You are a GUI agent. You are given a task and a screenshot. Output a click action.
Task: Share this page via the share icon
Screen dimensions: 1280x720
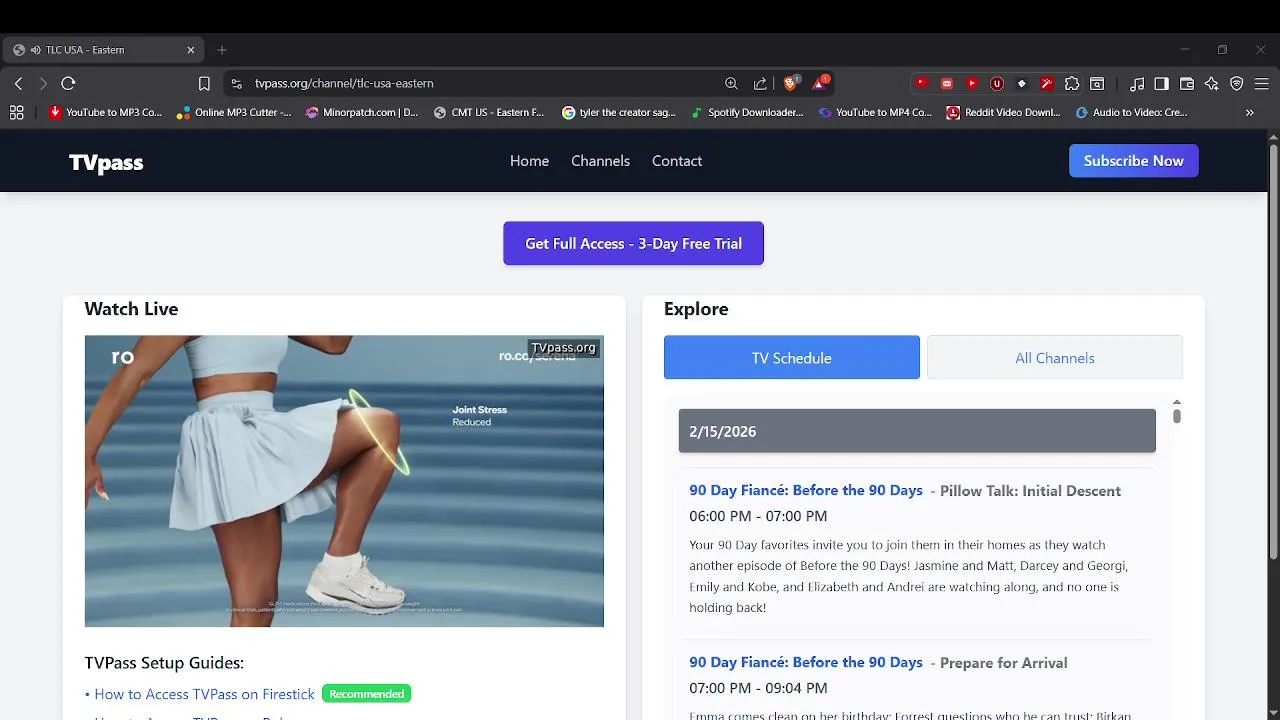[760, 84]
